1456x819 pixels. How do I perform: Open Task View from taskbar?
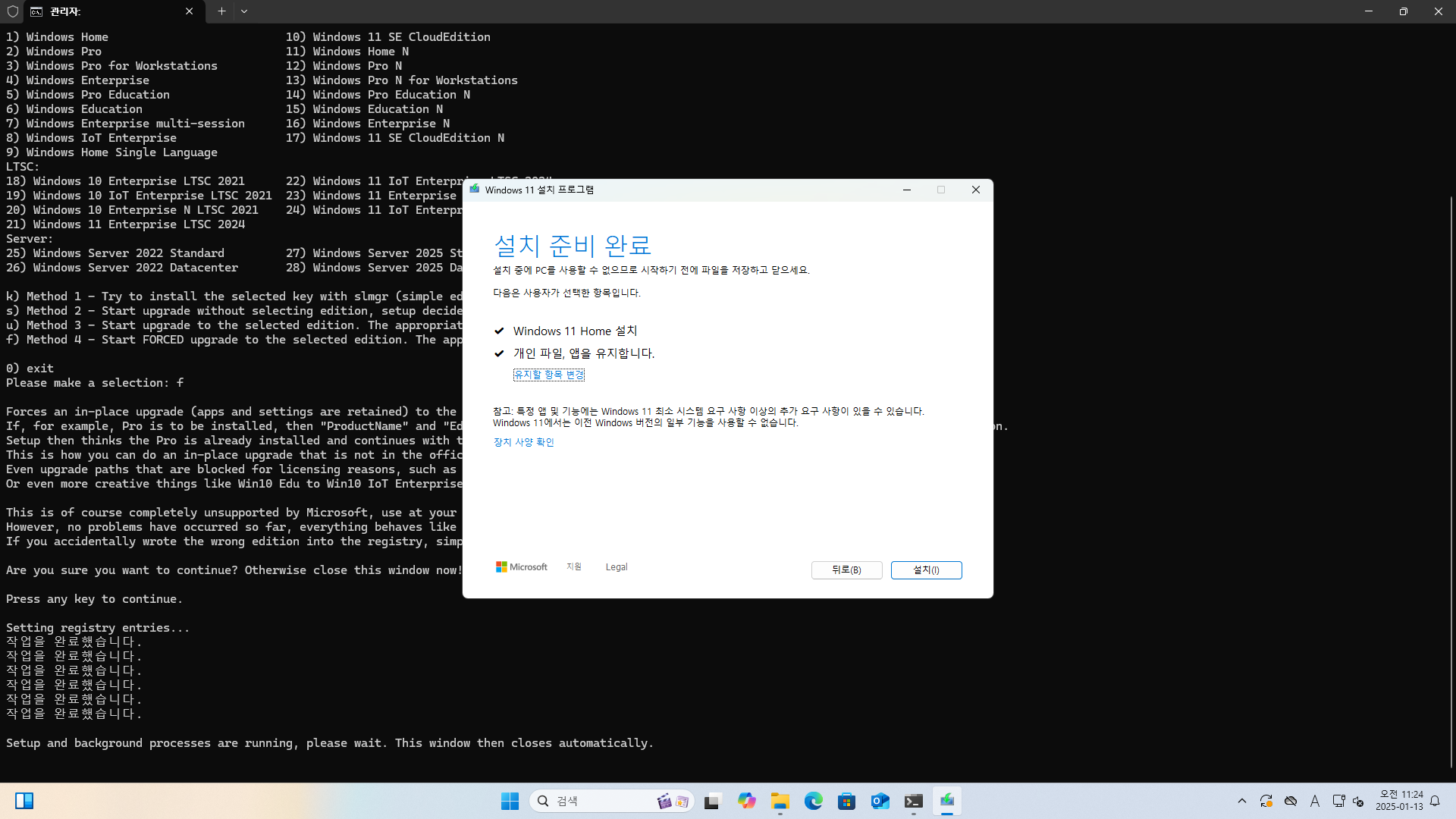click(x=712, y=801)
